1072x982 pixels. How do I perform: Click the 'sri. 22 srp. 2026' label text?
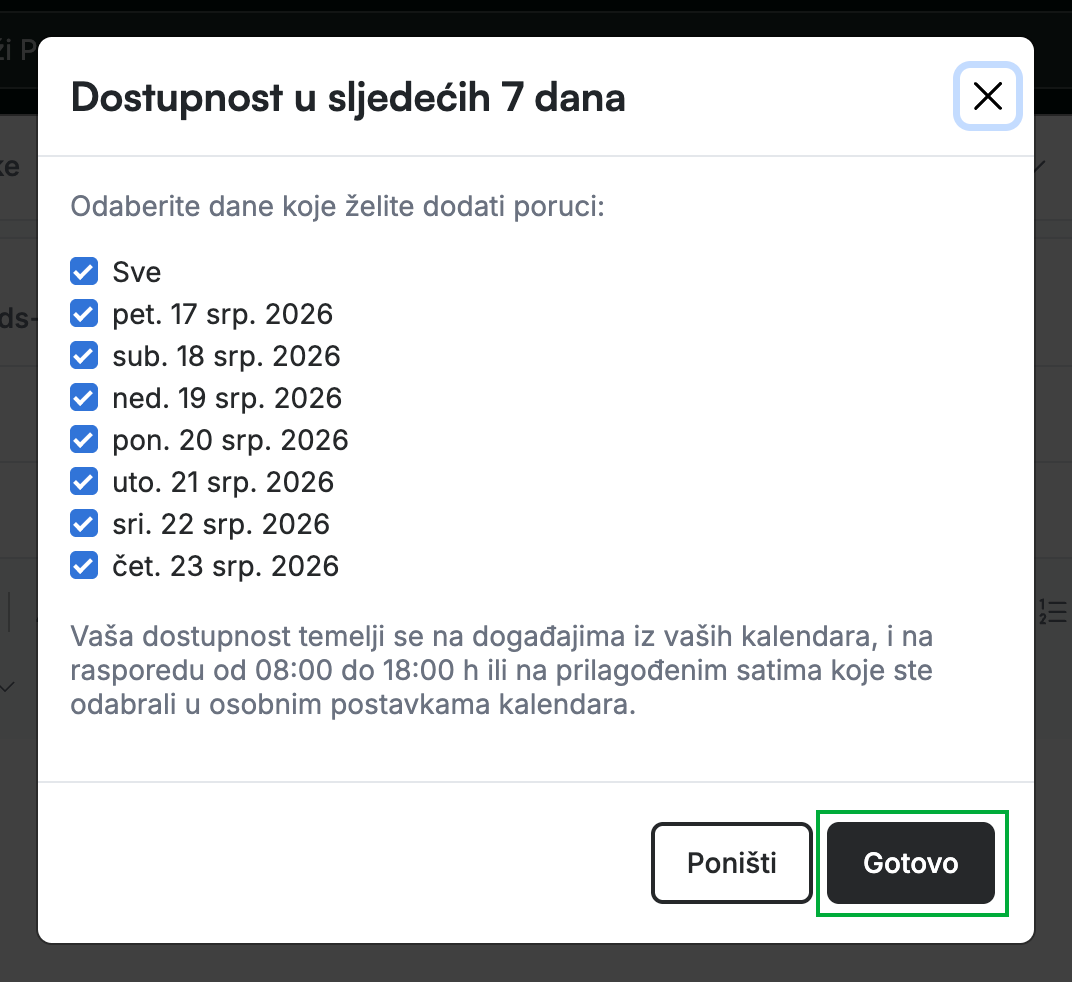pos(221,525)
